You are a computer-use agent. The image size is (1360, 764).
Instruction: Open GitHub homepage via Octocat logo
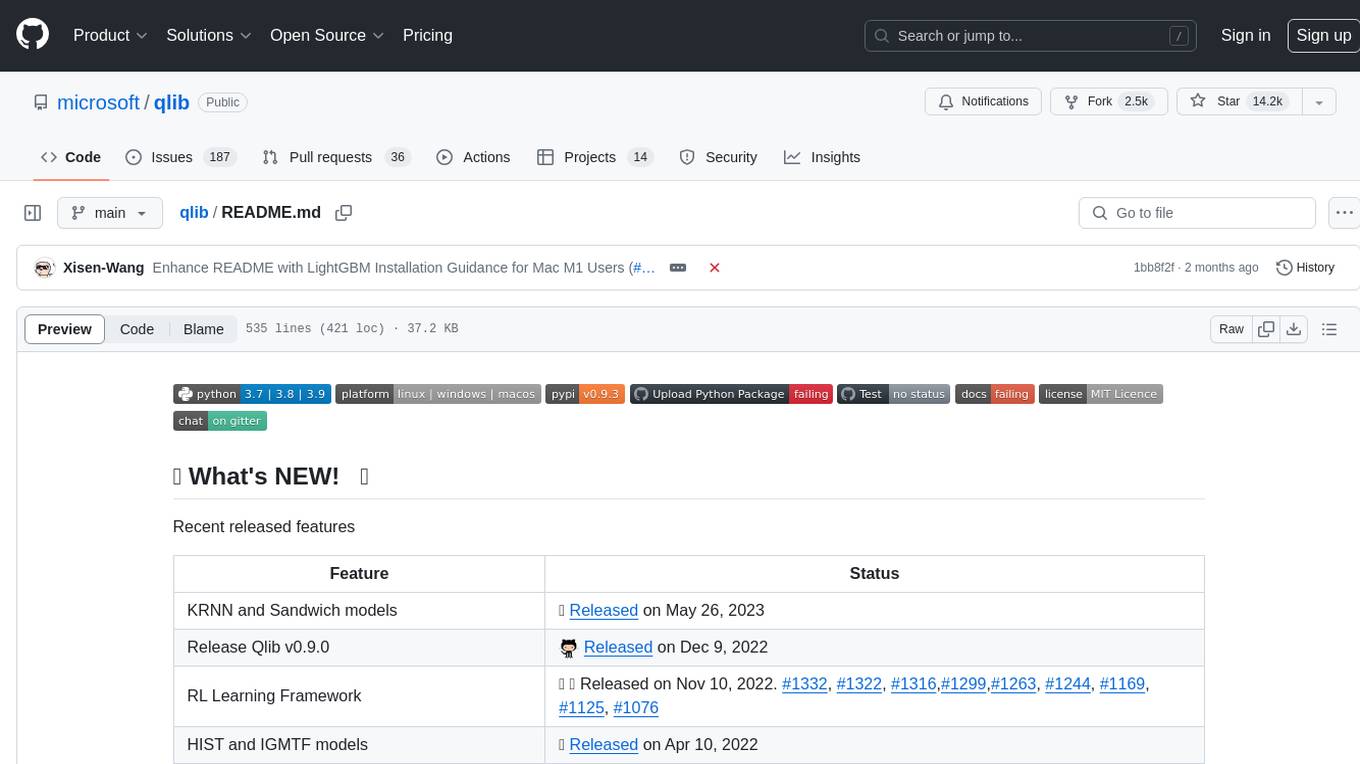point(33,35)
